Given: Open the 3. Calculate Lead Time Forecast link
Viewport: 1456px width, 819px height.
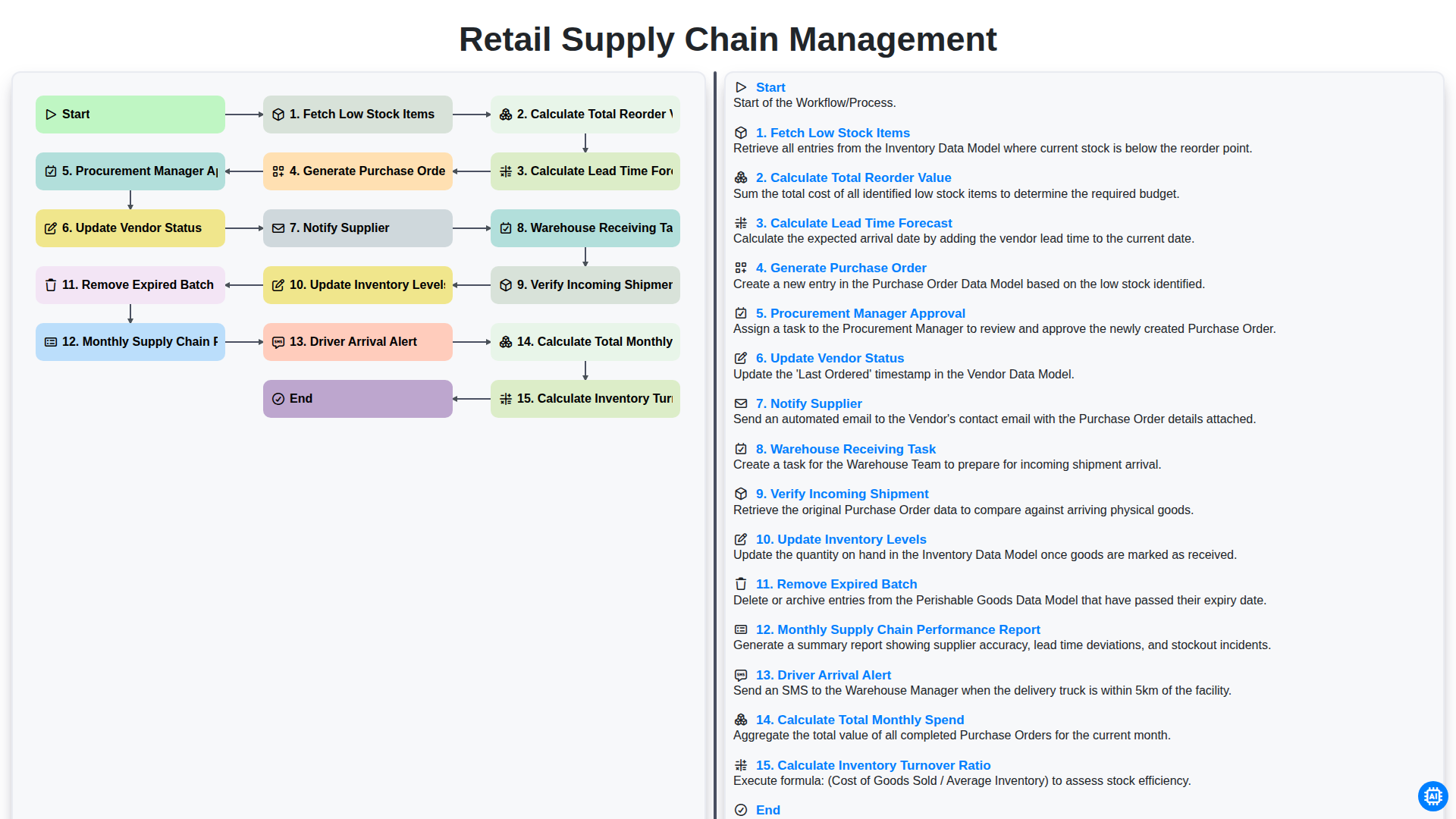Looking at the screenshot, I should 854,223.
